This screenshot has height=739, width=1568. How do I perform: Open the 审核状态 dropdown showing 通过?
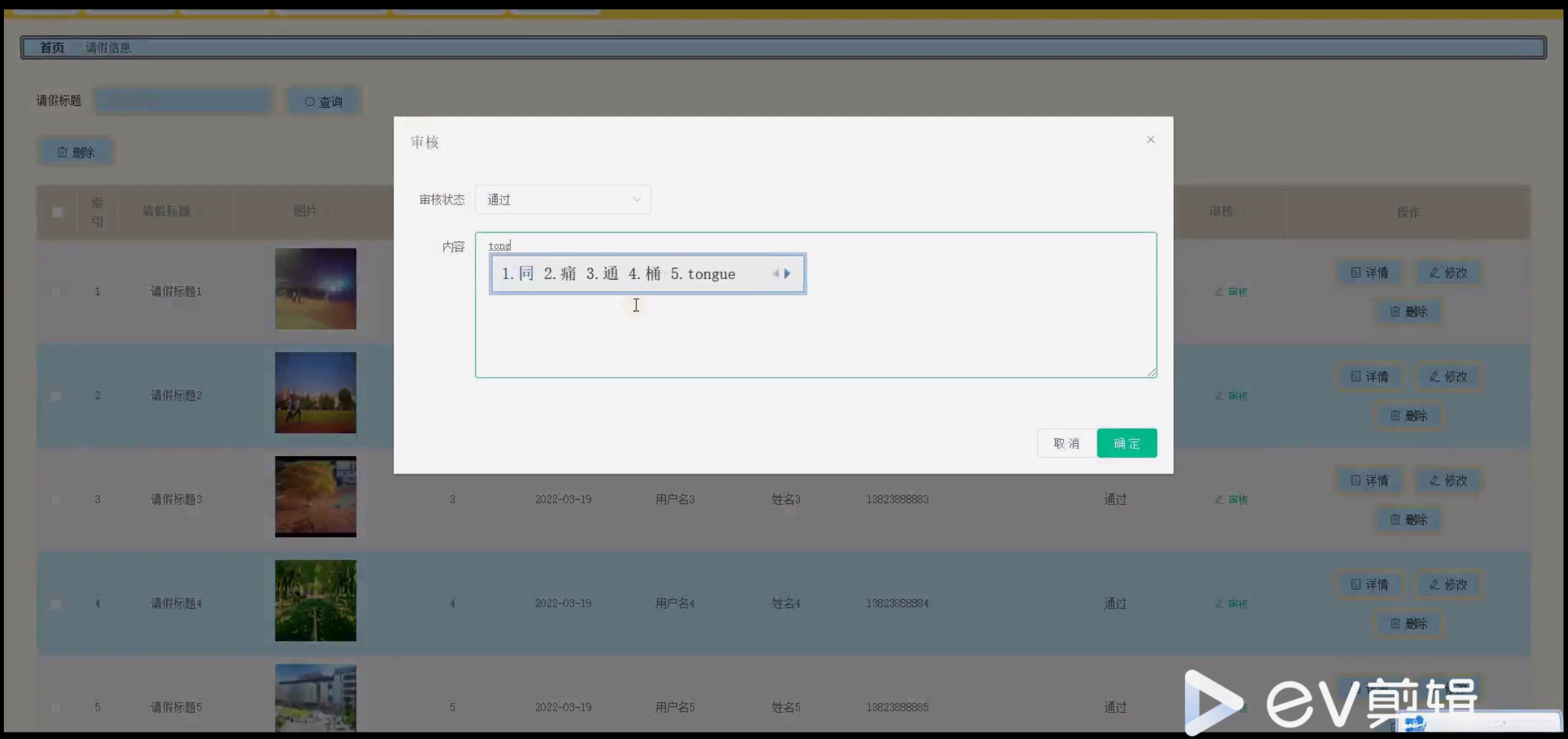[562, 200]
